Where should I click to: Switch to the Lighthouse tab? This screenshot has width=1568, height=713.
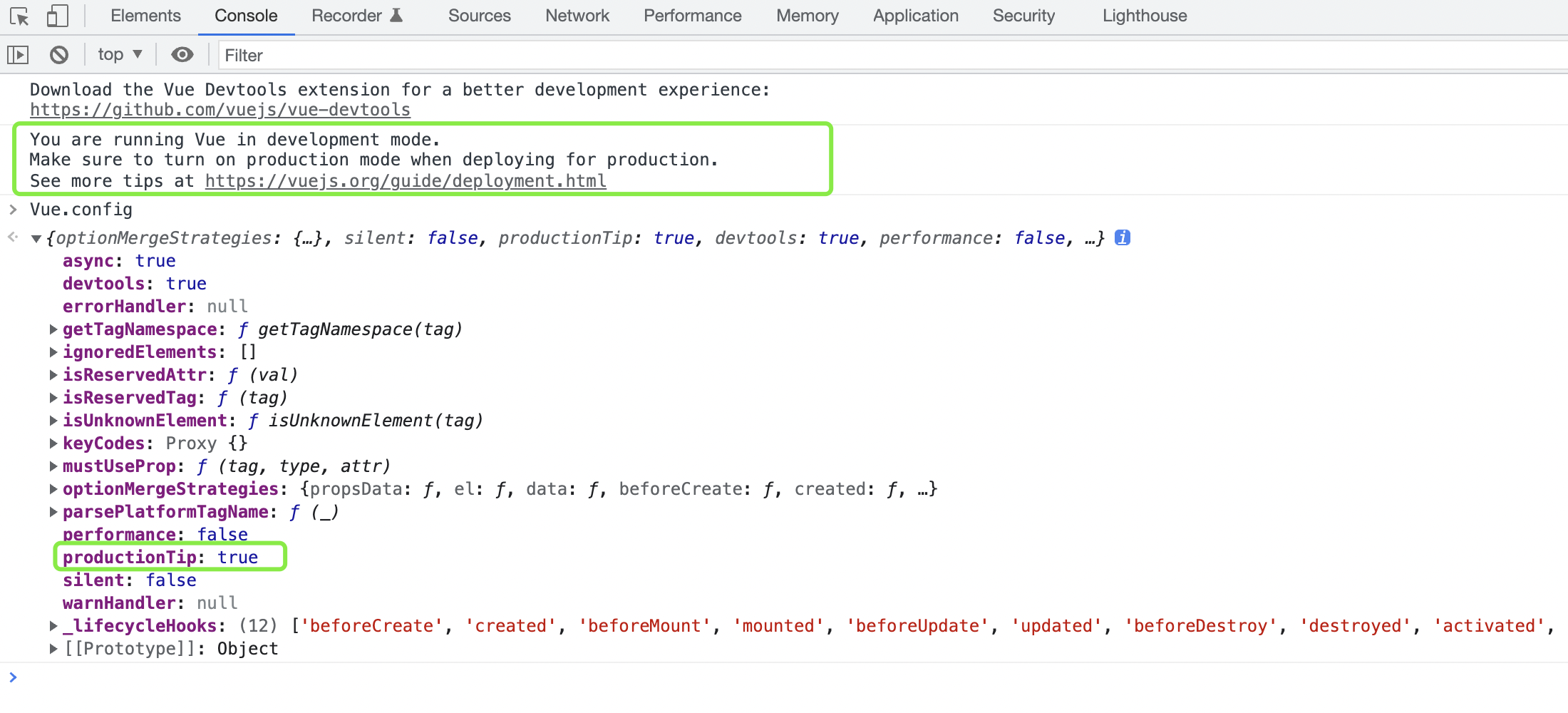[1145, 16]
